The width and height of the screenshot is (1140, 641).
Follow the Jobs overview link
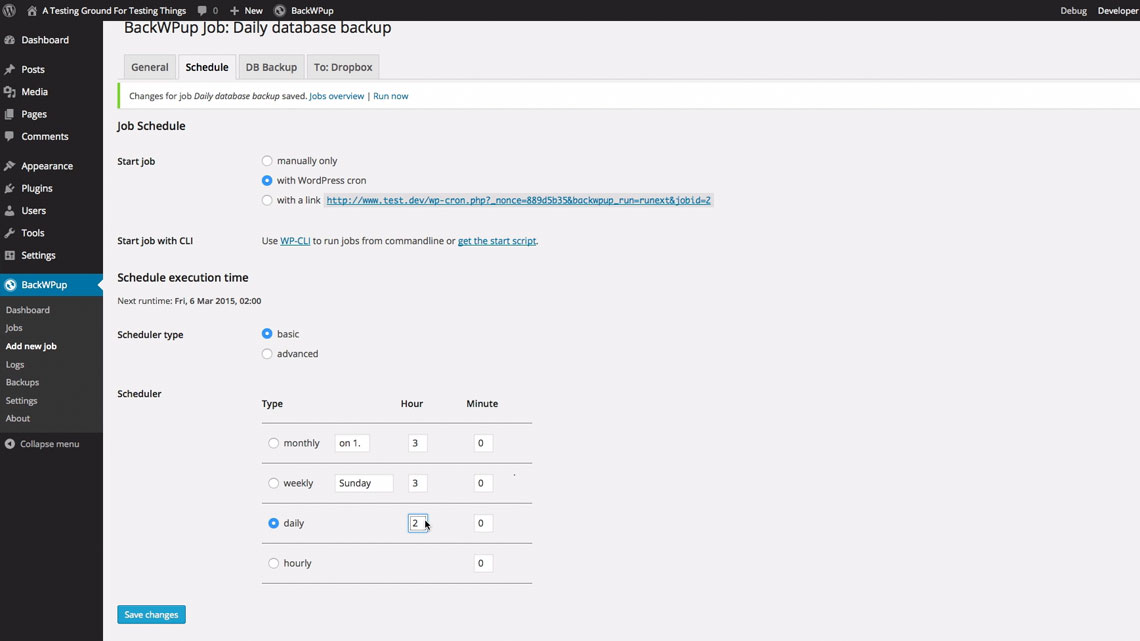click(337, 96)
